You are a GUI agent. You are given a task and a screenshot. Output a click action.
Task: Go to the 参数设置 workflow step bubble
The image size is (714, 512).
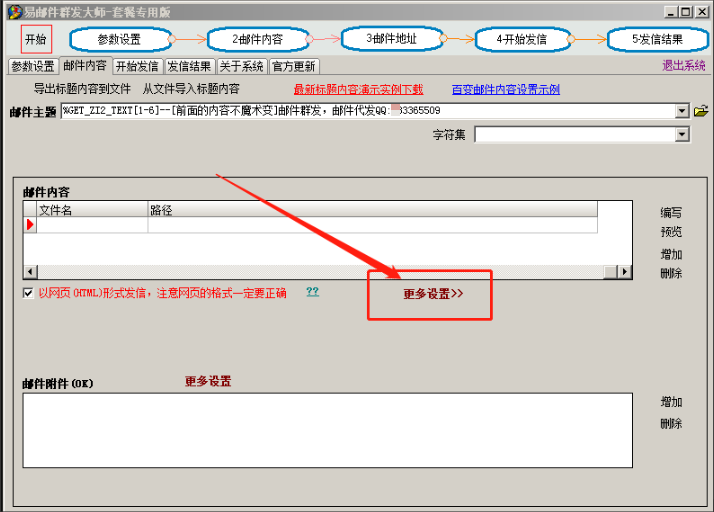click(120, 39)
